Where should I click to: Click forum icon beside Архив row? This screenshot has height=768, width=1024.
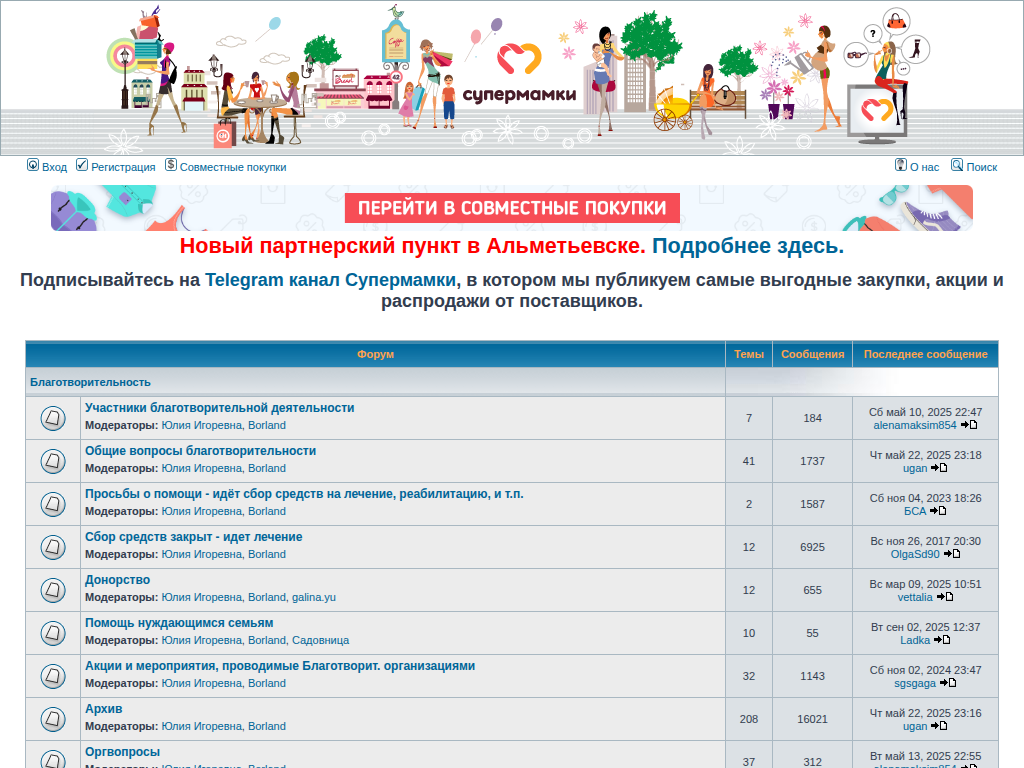(53, 719)
